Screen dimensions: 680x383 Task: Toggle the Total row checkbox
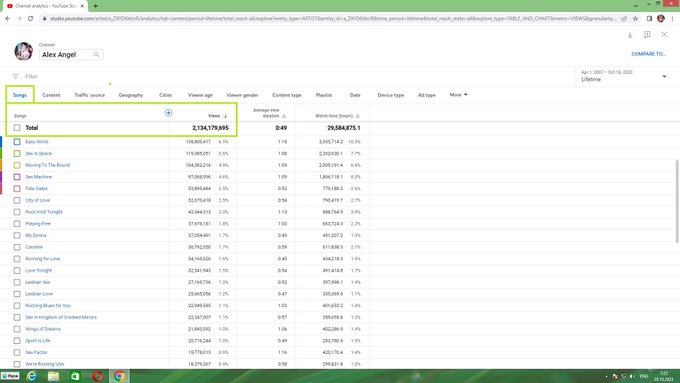click(x=17, y=128)
